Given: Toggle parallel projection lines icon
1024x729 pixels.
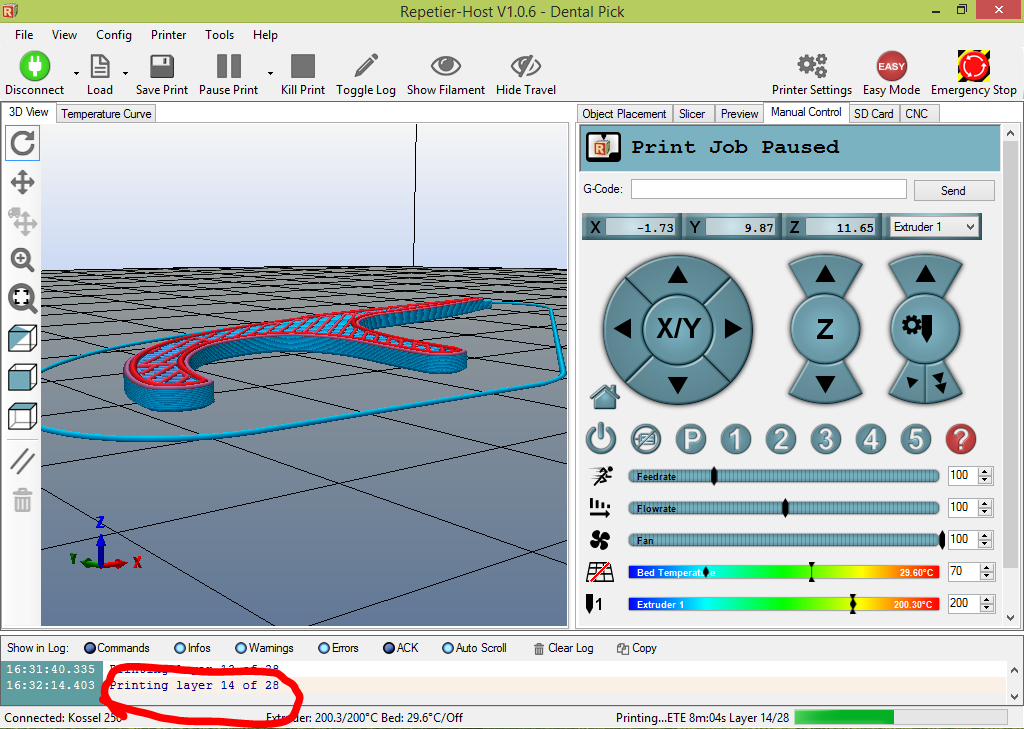Looking at the screenshot, I should click(x=22, y=461).
